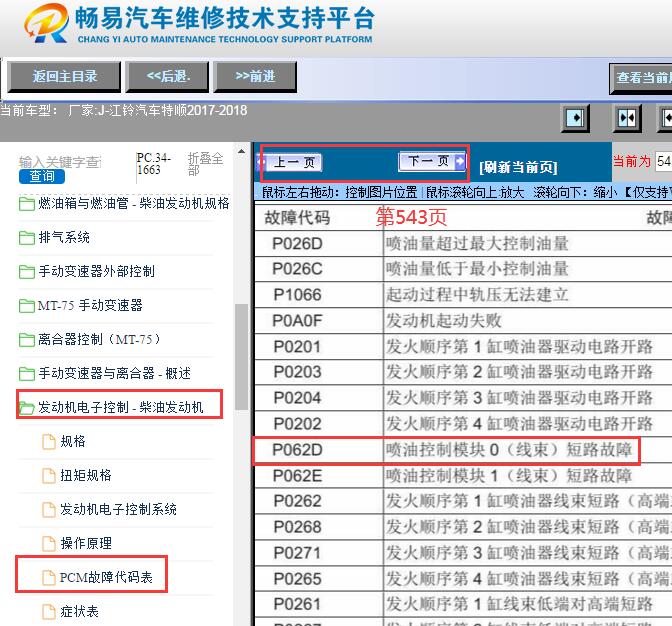Click page icon beside 发动机电子控制系统
The width and height of the screenshot is (672, 626).
pos(48,509)
